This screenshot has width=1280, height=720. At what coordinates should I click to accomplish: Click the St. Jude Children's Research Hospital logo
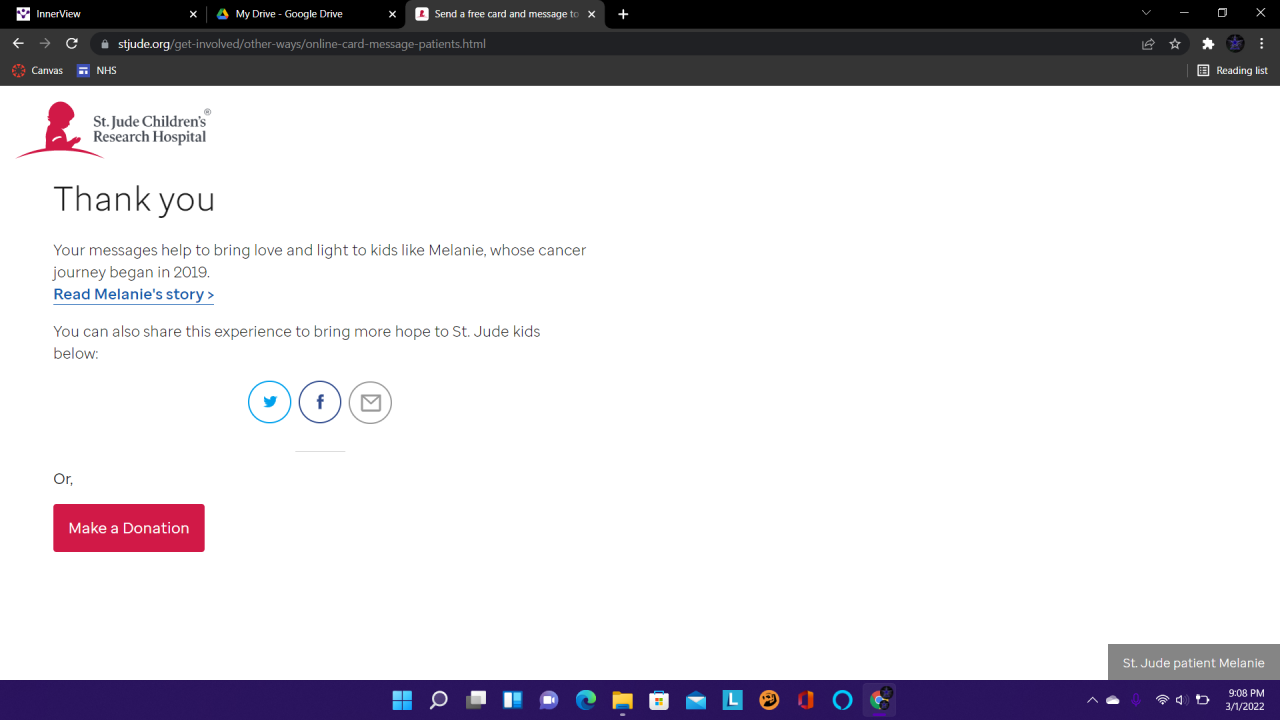coord(113,130)
